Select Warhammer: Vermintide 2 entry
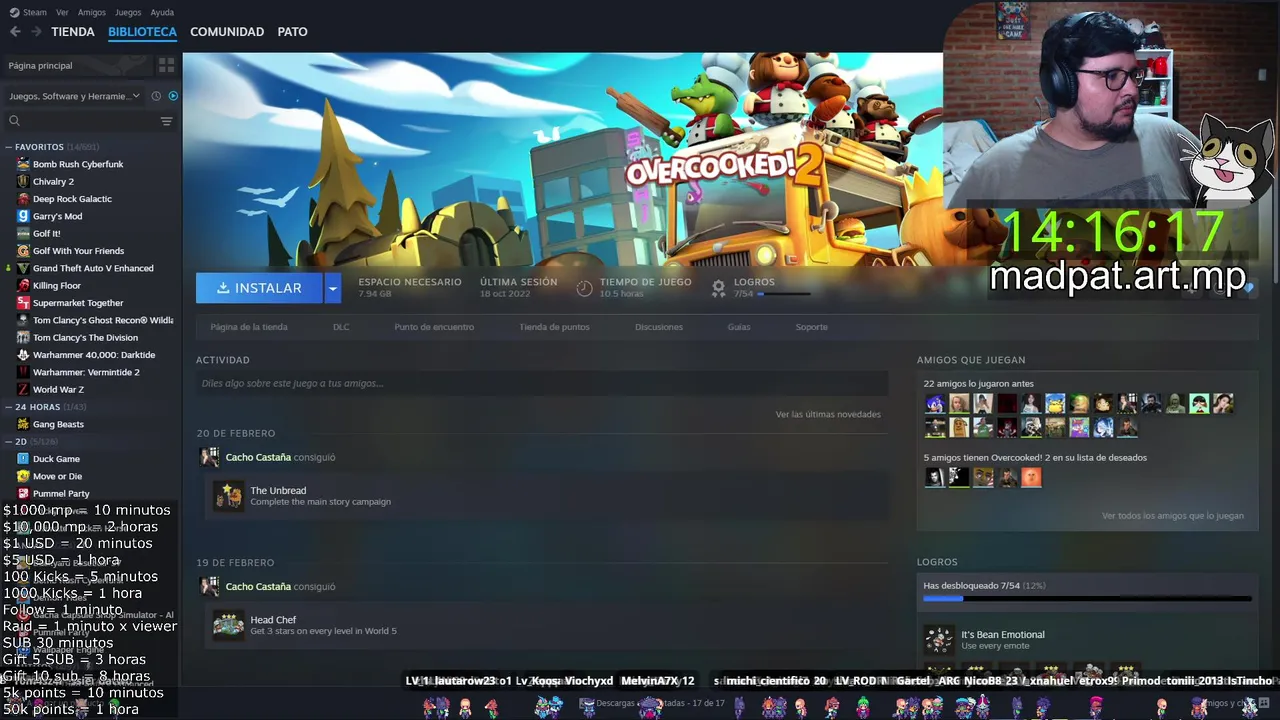The width and height of the screenshot is (1280, 720). [86, 372]
